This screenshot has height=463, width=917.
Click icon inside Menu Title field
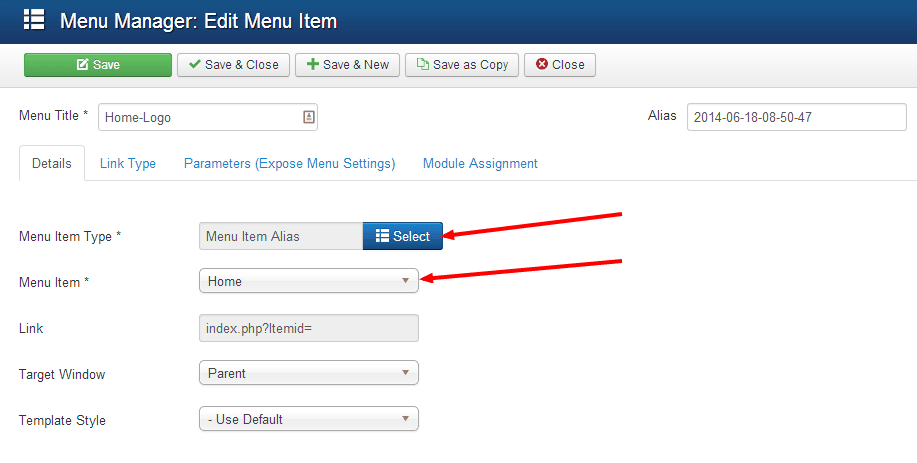tap(308, 117)
